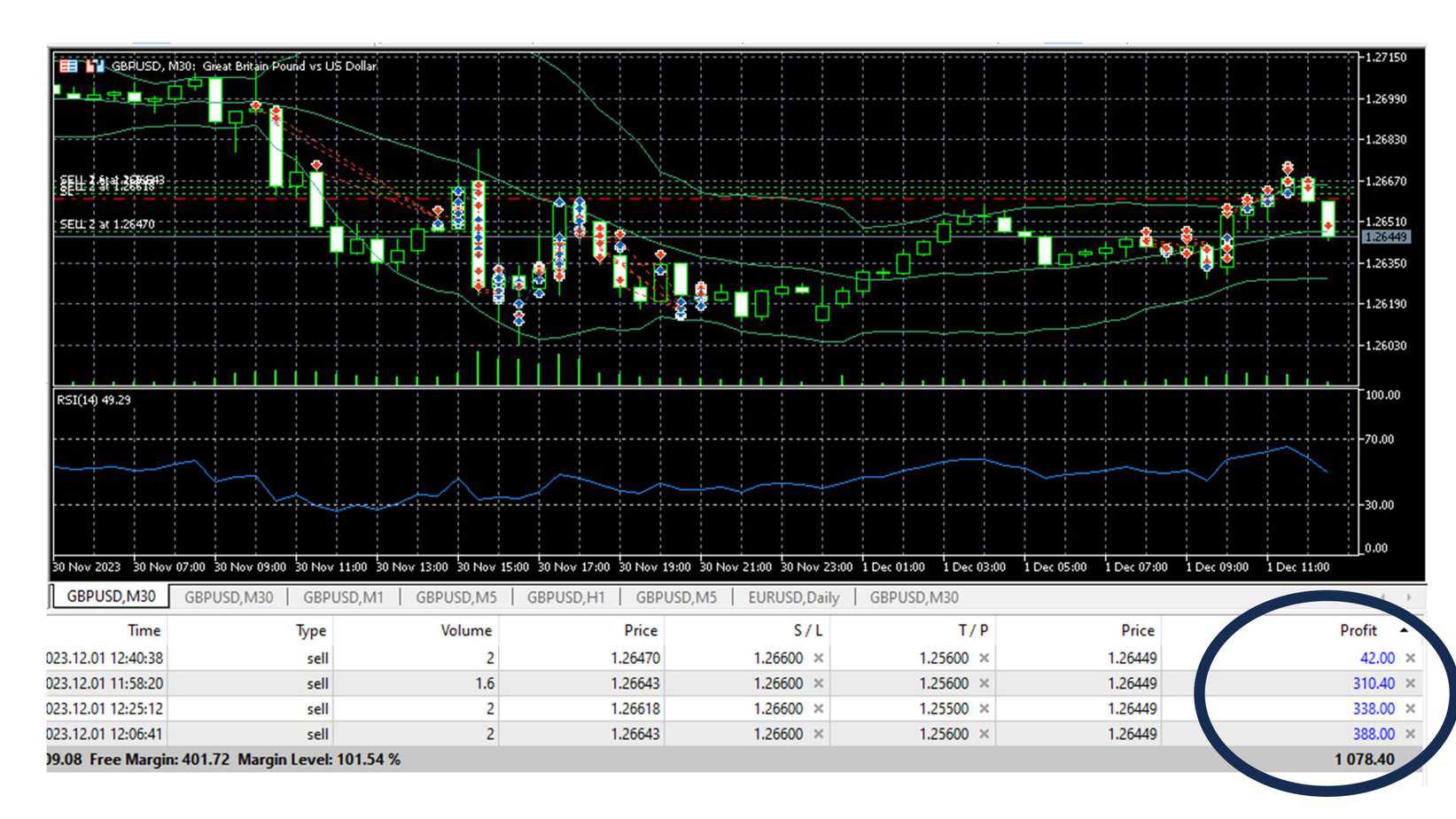
Task: Toggle sort arrow beside Profit column
Action: (1404, 630)
